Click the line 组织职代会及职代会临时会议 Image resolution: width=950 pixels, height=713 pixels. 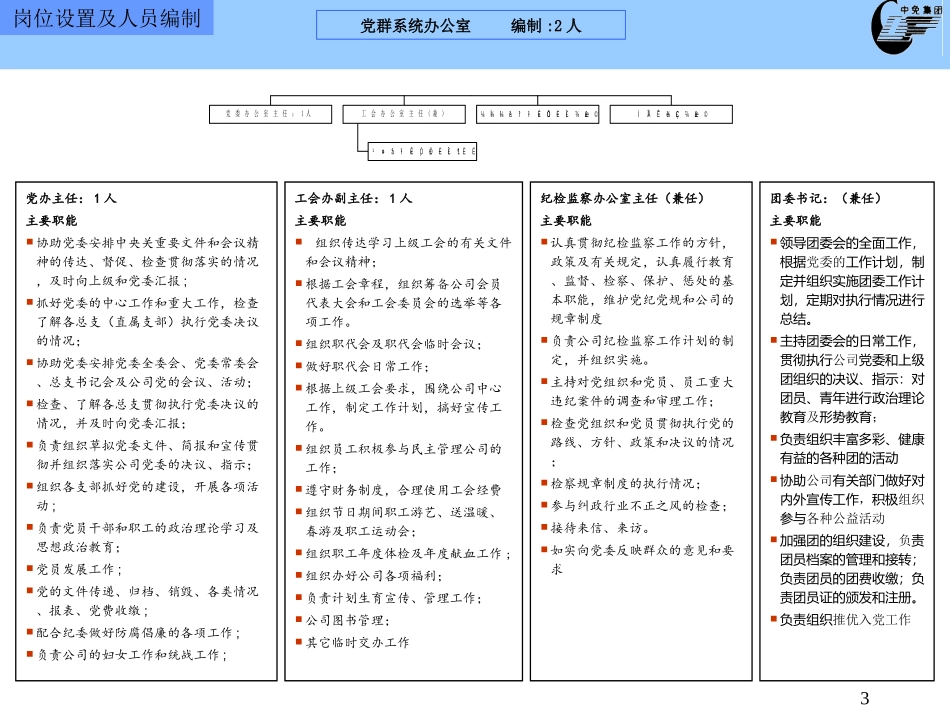pos(389,344)
